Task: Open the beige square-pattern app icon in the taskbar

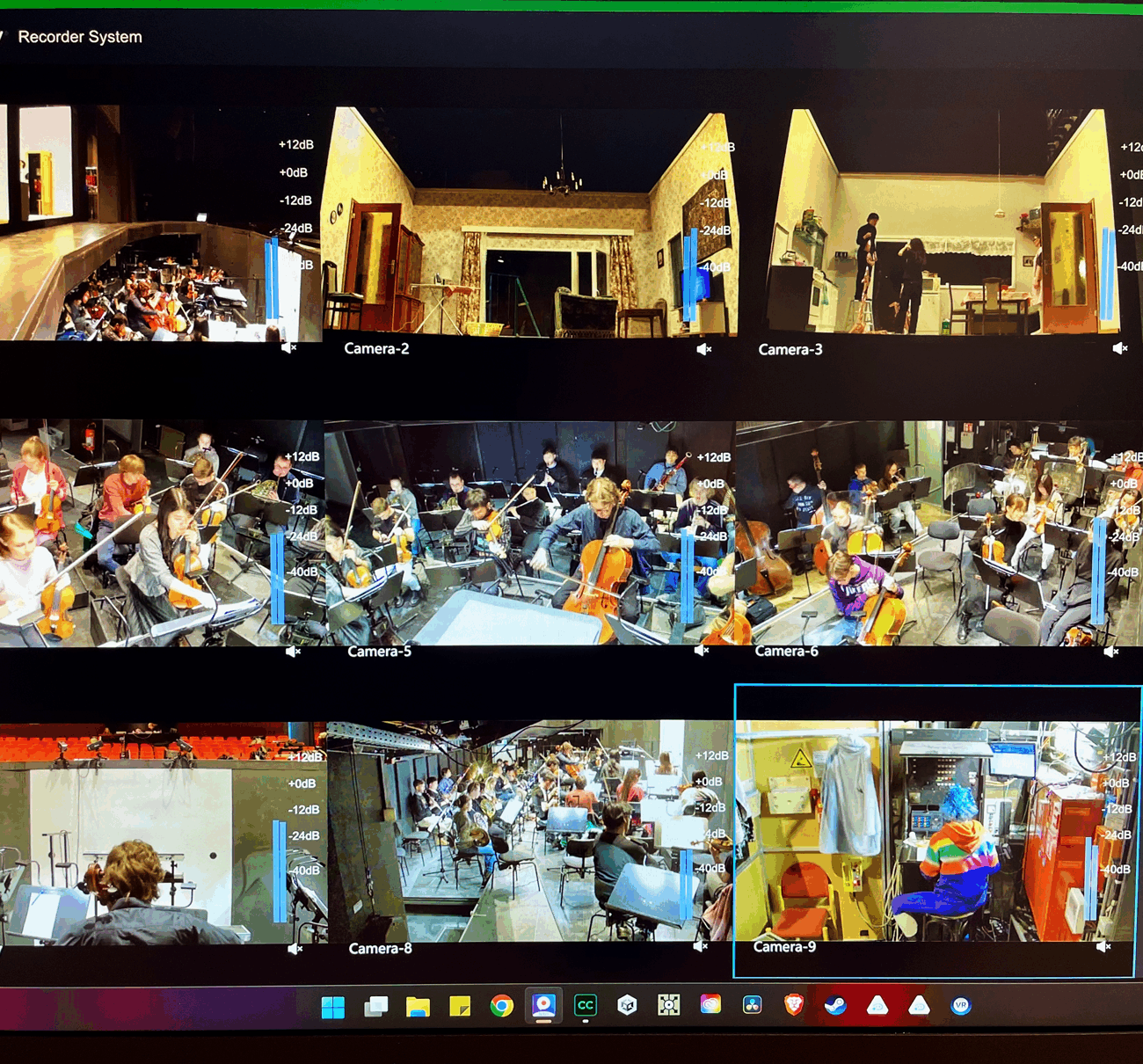Action: click(x=669, y=1004)
